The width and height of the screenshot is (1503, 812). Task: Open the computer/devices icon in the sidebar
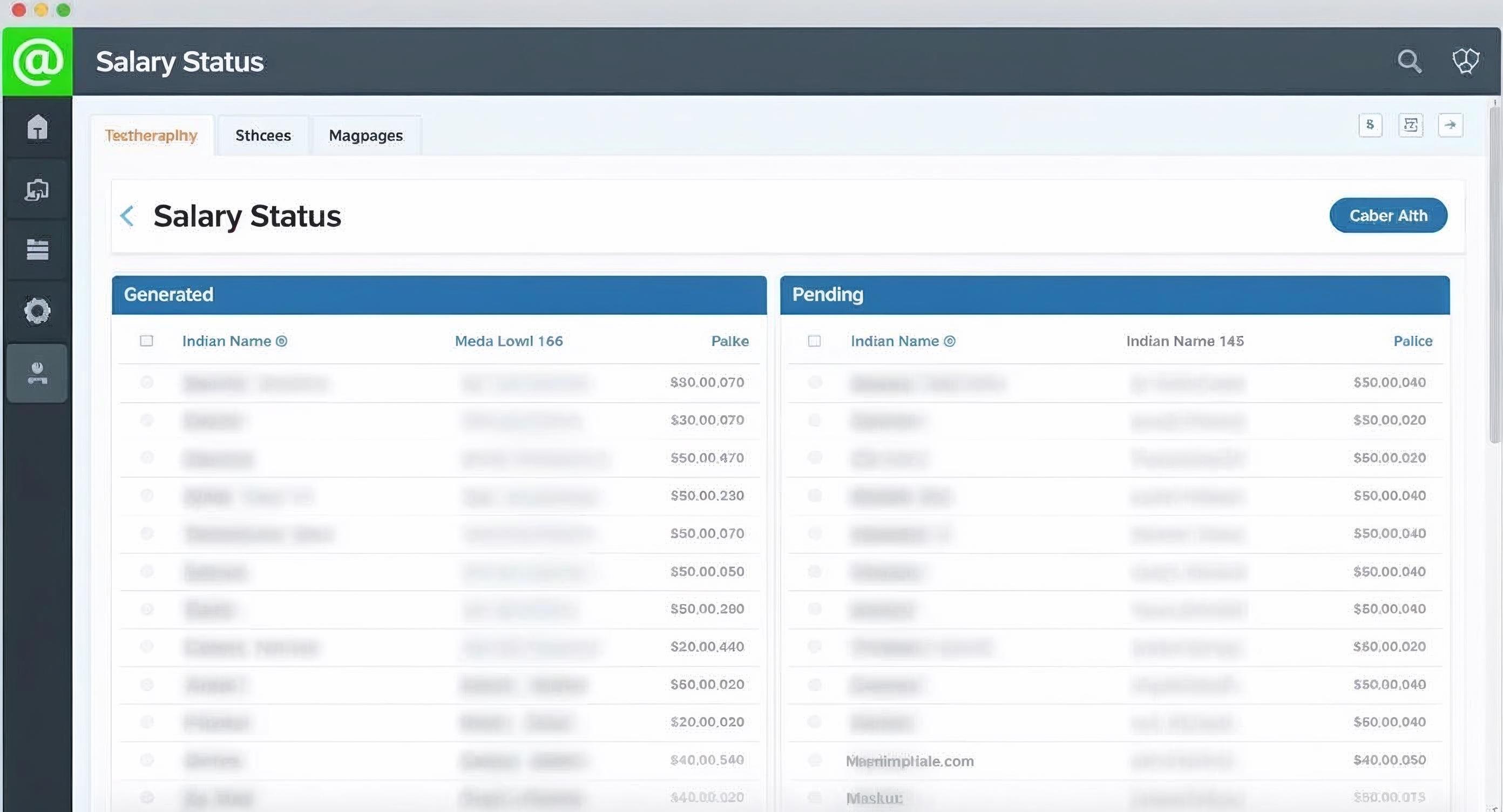click(x=37, y=190)
